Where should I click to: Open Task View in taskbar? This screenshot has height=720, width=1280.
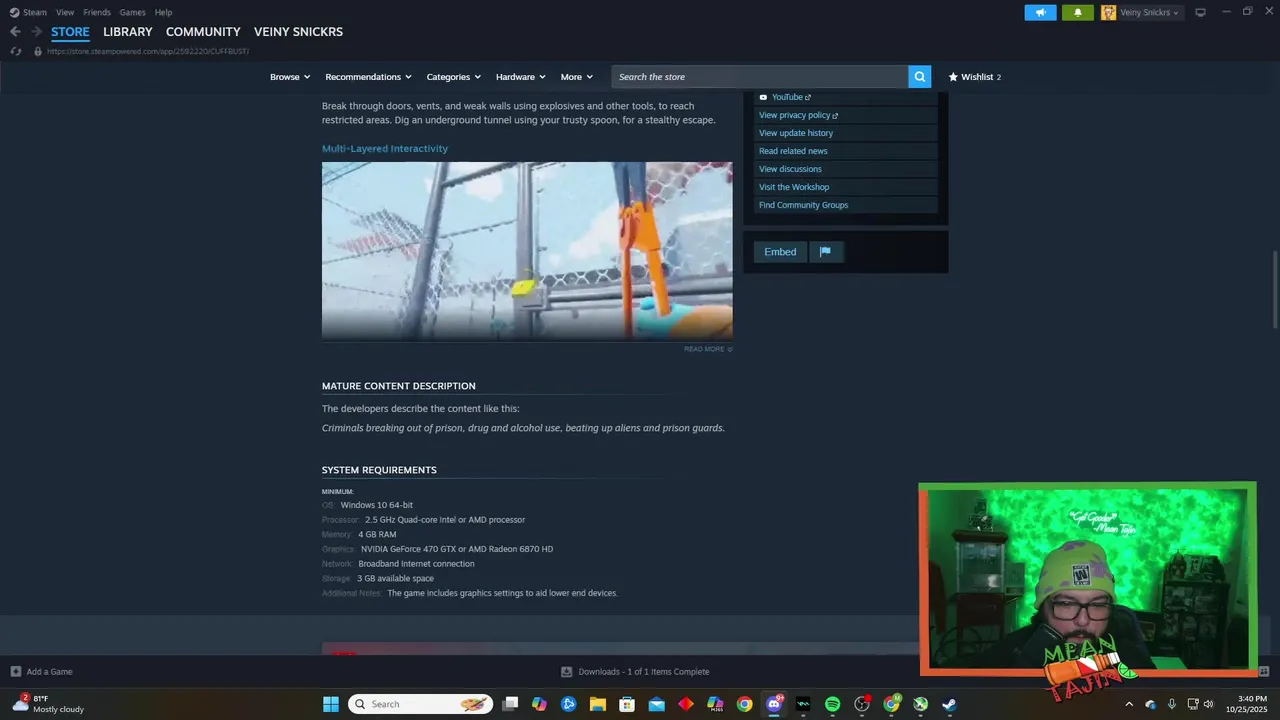click(x=510, y=704)
